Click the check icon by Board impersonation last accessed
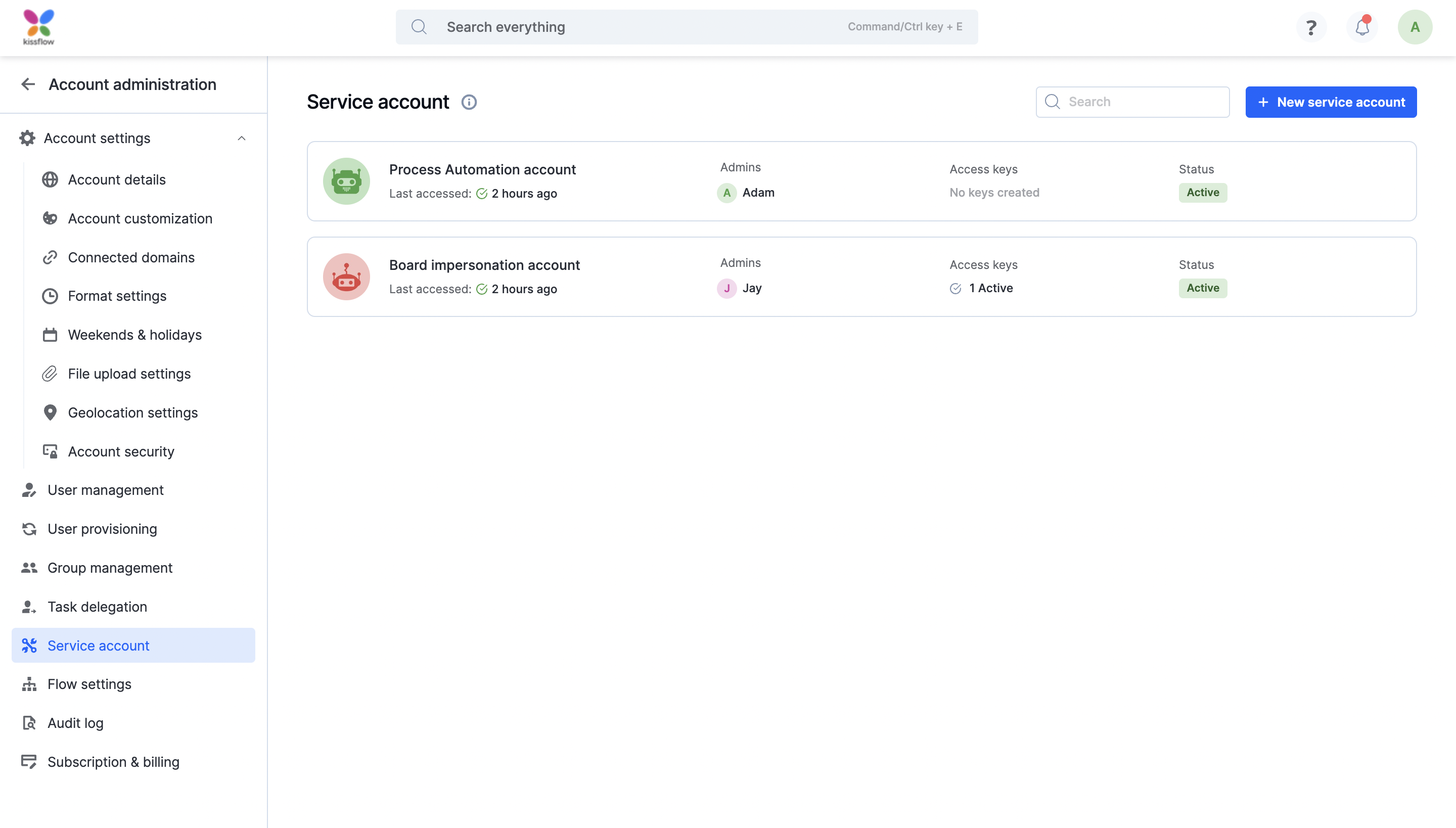This screenshot has width=1456, height=828. [482, 290]
